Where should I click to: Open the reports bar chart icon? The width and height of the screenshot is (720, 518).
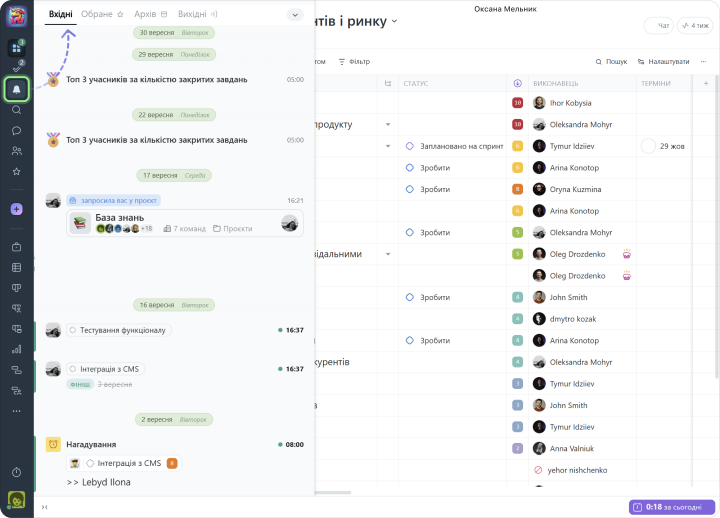[16, 349]
